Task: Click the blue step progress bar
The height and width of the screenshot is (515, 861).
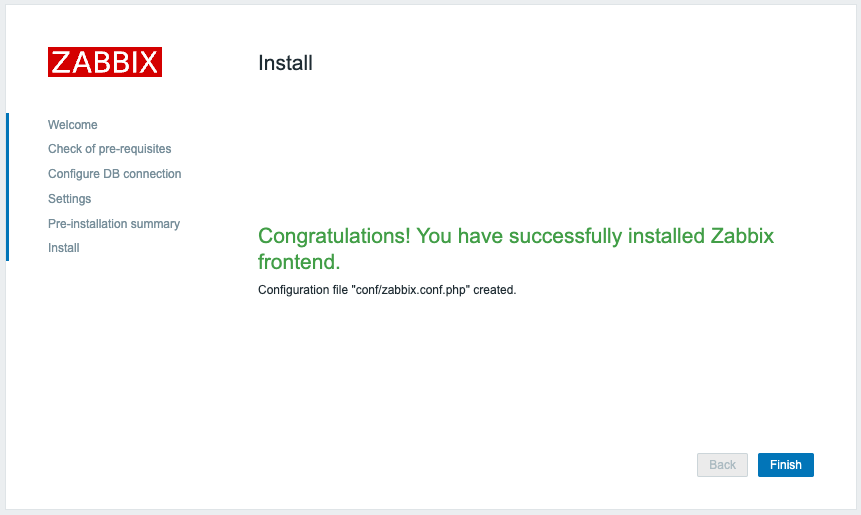Action: pos(7,187)
